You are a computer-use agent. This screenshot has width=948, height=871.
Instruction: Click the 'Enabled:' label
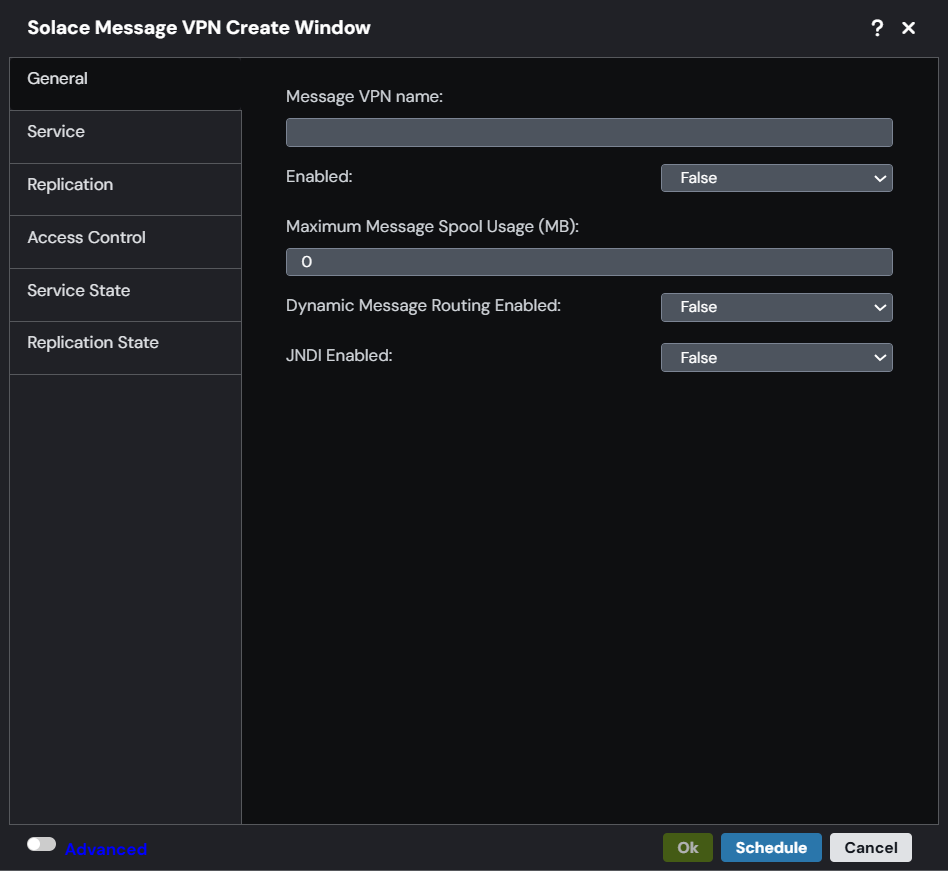point(319,176)
